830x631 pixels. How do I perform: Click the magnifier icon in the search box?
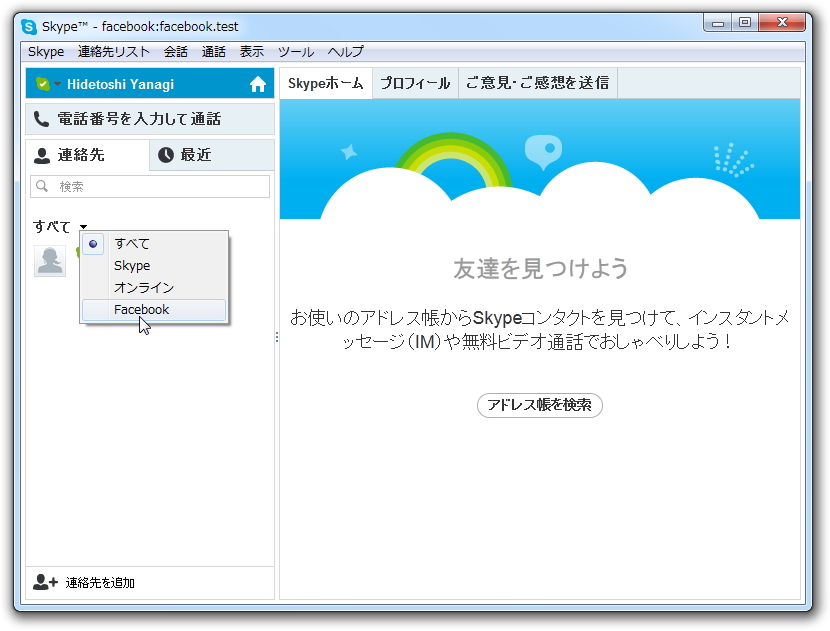[43, 186]
